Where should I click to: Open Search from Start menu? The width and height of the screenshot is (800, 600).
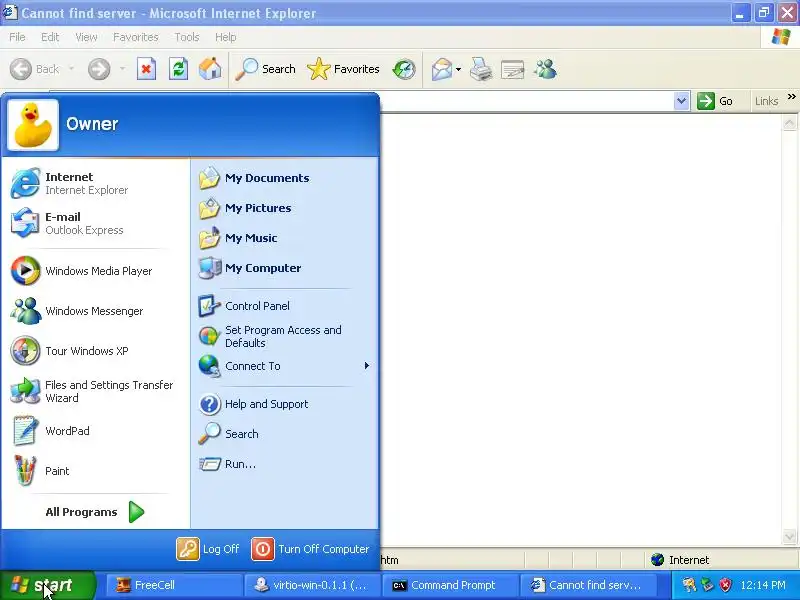285,434
